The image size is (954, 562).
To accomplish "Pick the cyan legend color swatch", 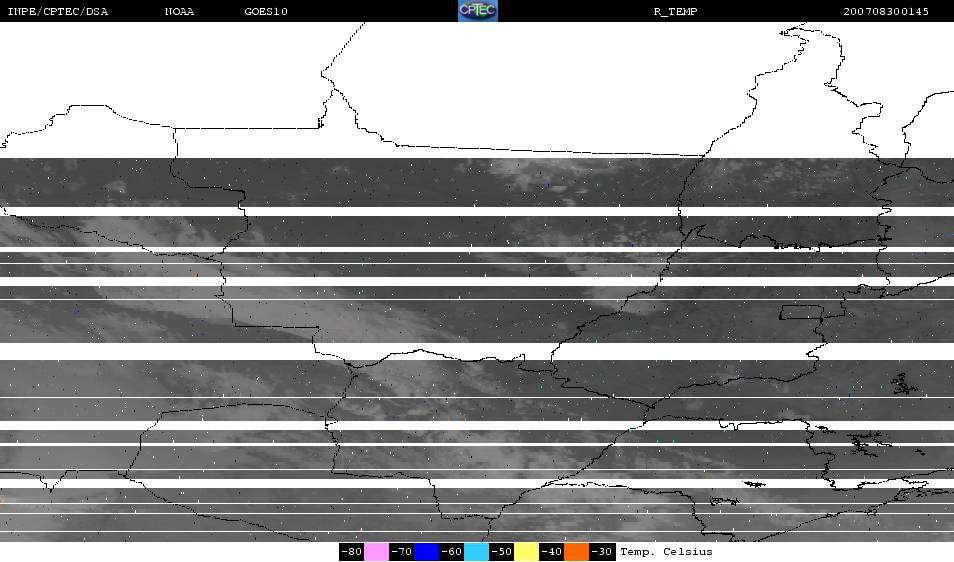I will pos(476,552).
